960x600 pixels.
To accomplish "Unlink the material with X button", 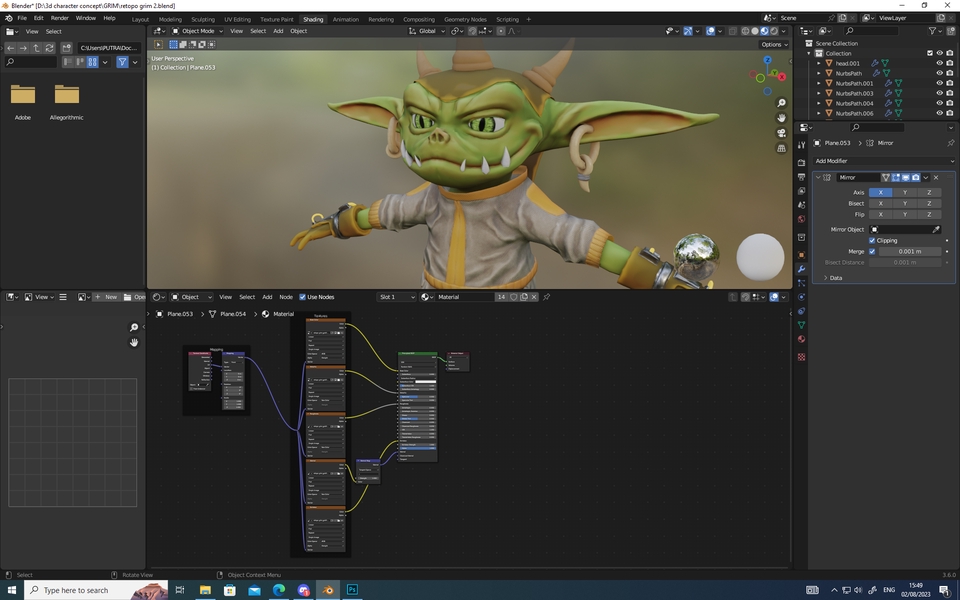I will point(534,297).
